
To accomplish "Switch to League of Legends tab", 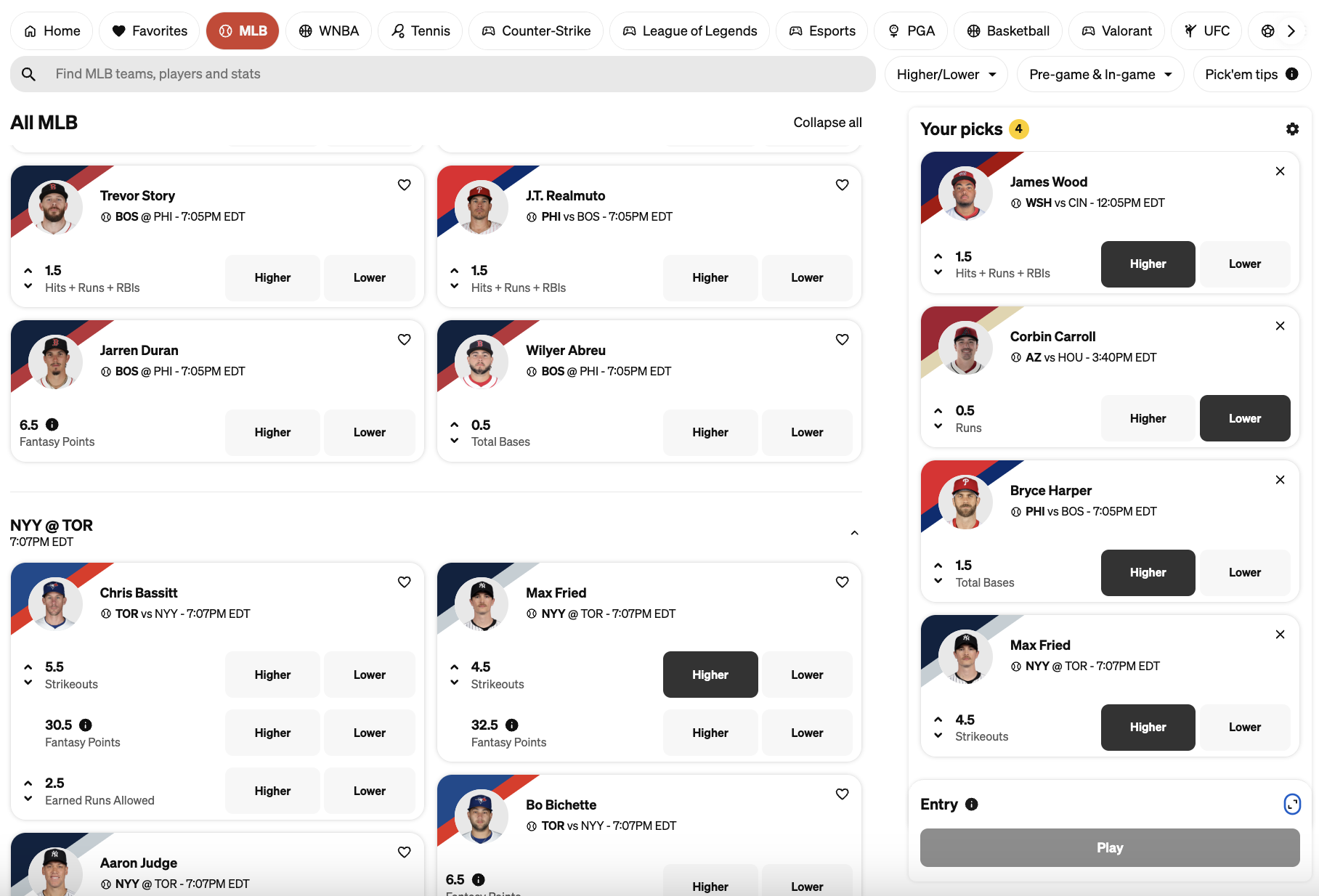I will click(689, 31).
